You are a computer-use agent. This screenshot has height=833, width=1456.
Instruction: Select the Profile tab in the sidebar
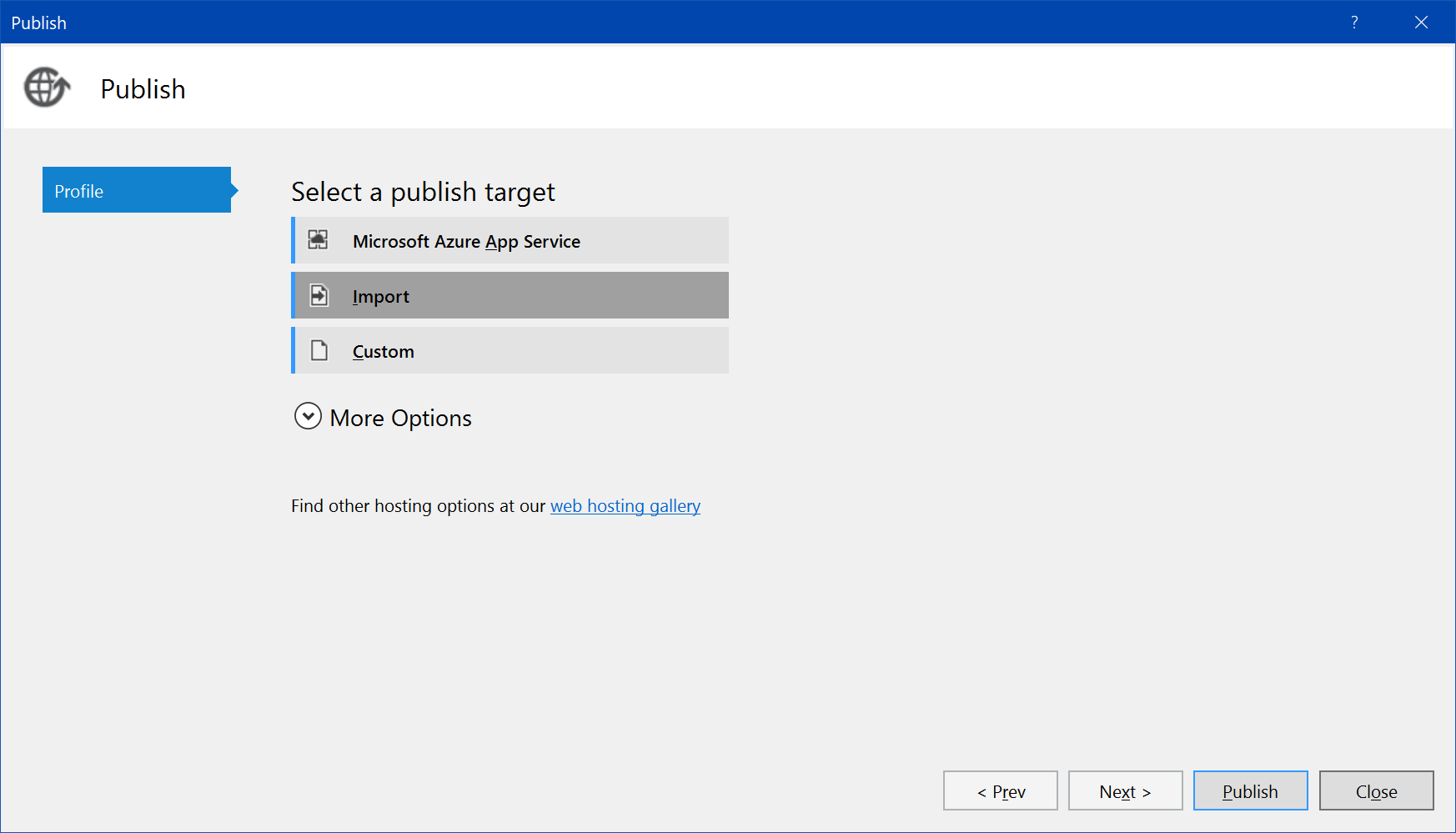[x=137, y=190]
